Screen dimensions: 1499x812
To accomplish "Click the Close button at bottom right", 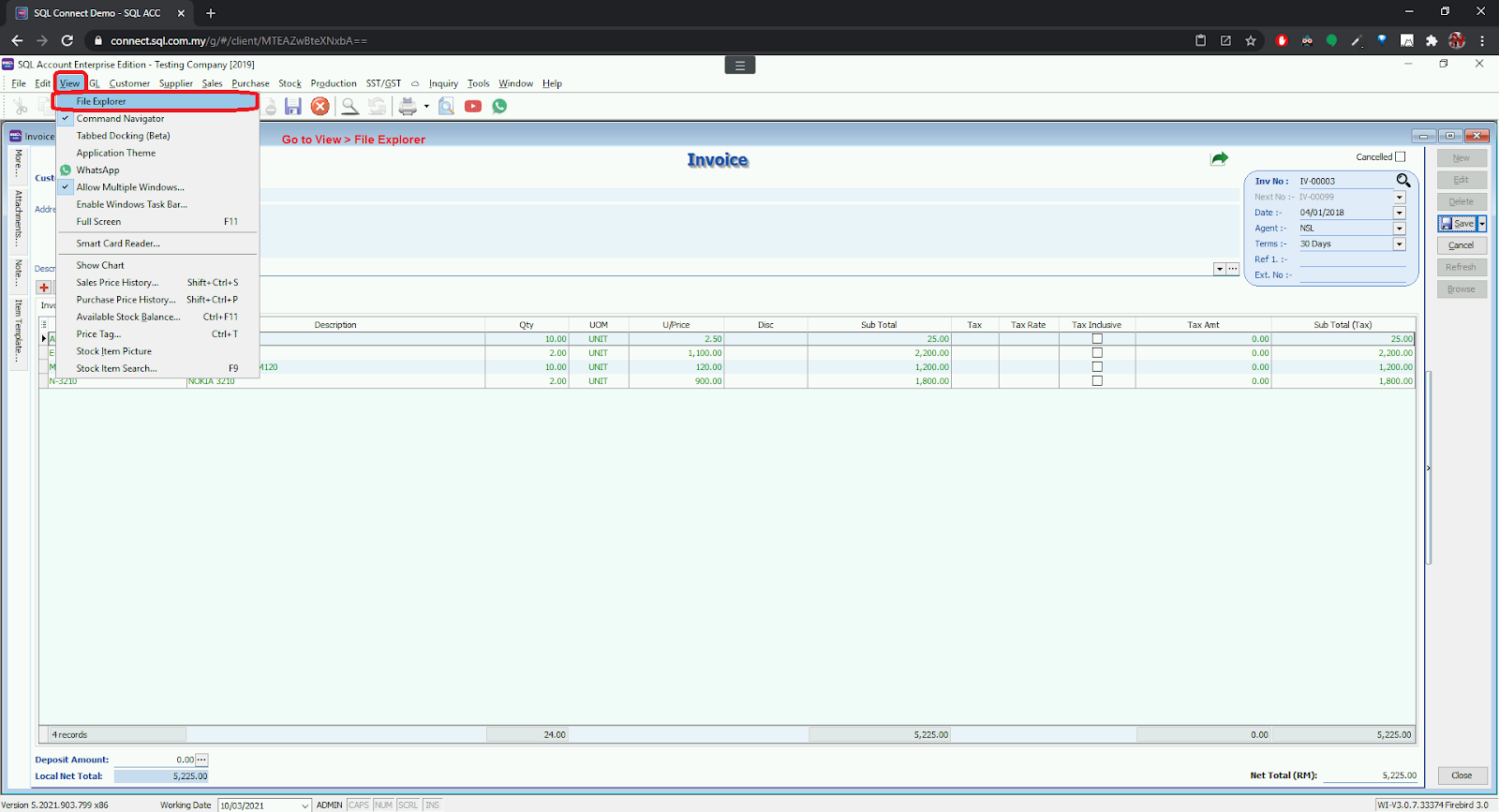I will pos(1462,775).
